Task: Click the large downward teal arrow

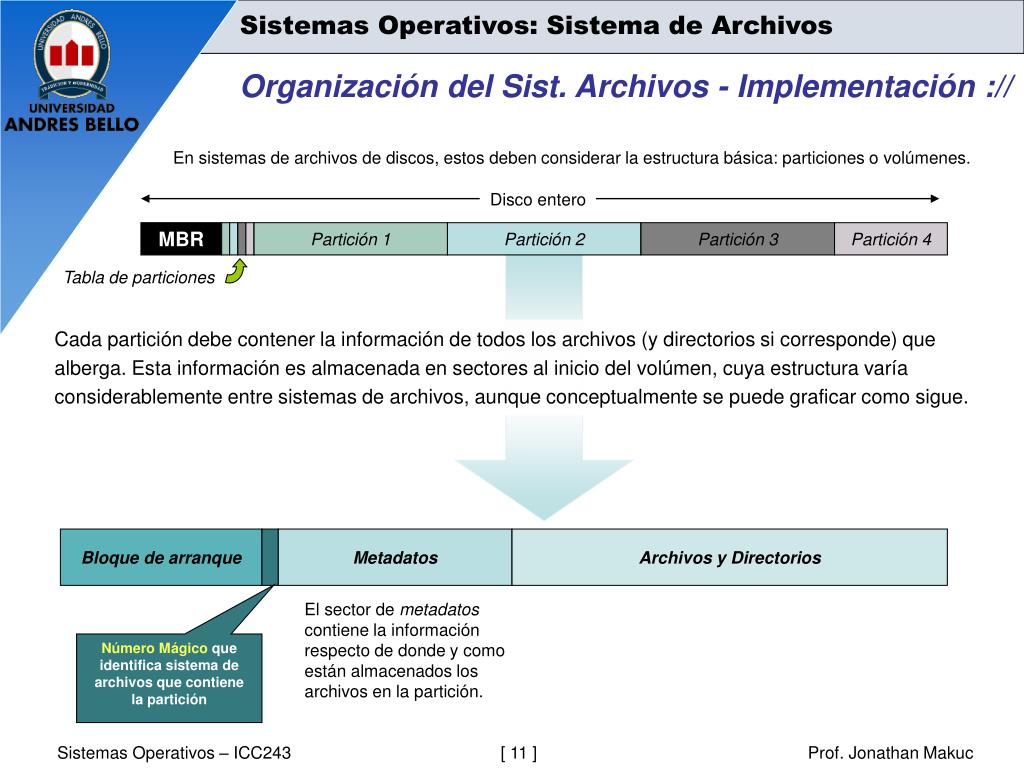Action: click(x=544, y=468)
